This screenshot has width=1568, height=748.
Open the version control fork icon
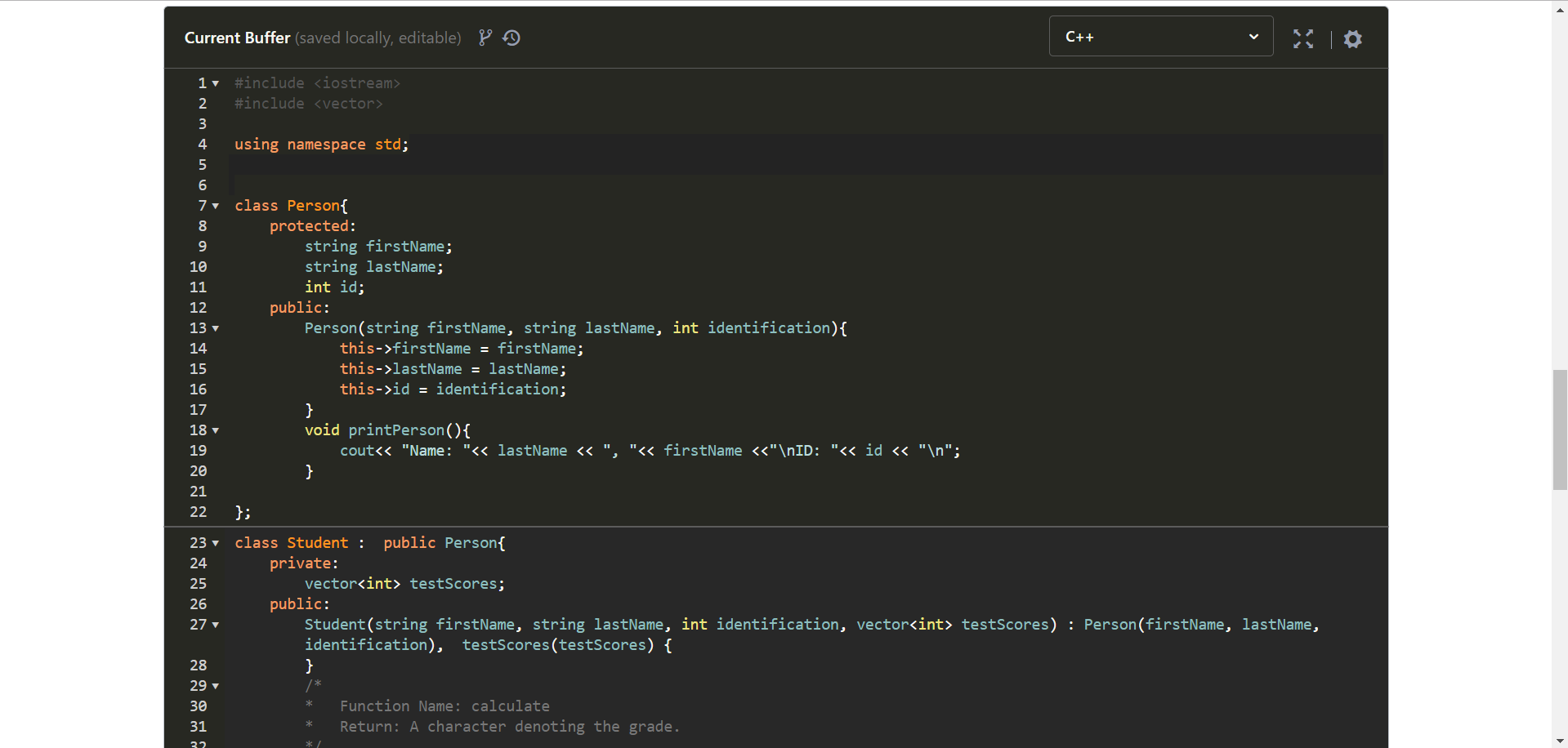tap(485, 38)
